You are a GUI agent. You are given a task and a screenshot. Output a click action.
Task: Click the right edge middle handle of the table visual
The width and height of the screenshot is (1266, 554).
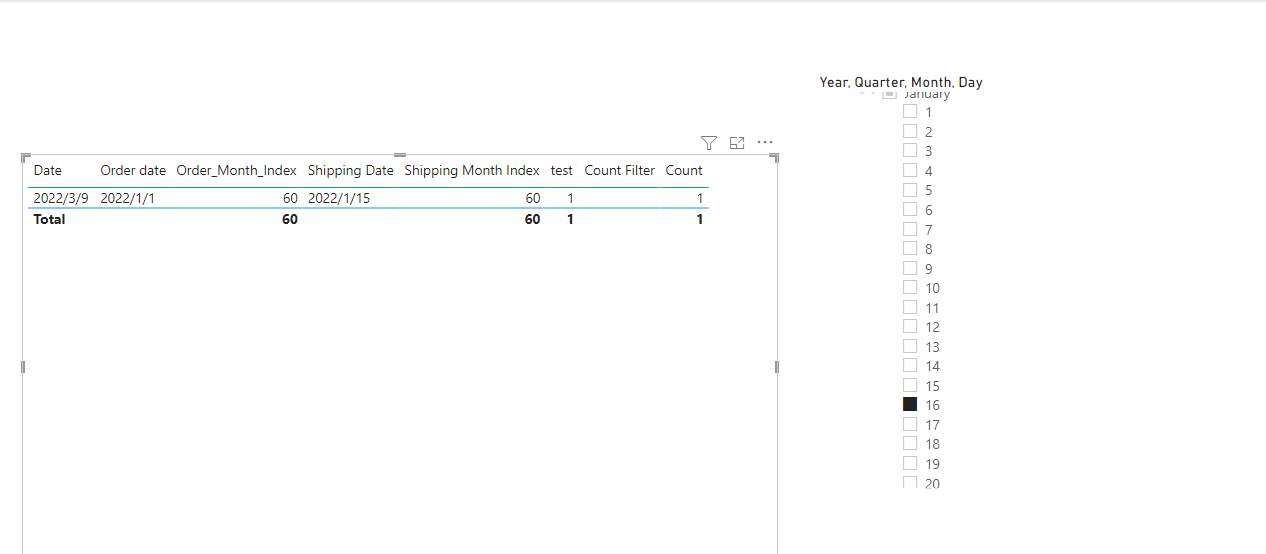point(777,367)
